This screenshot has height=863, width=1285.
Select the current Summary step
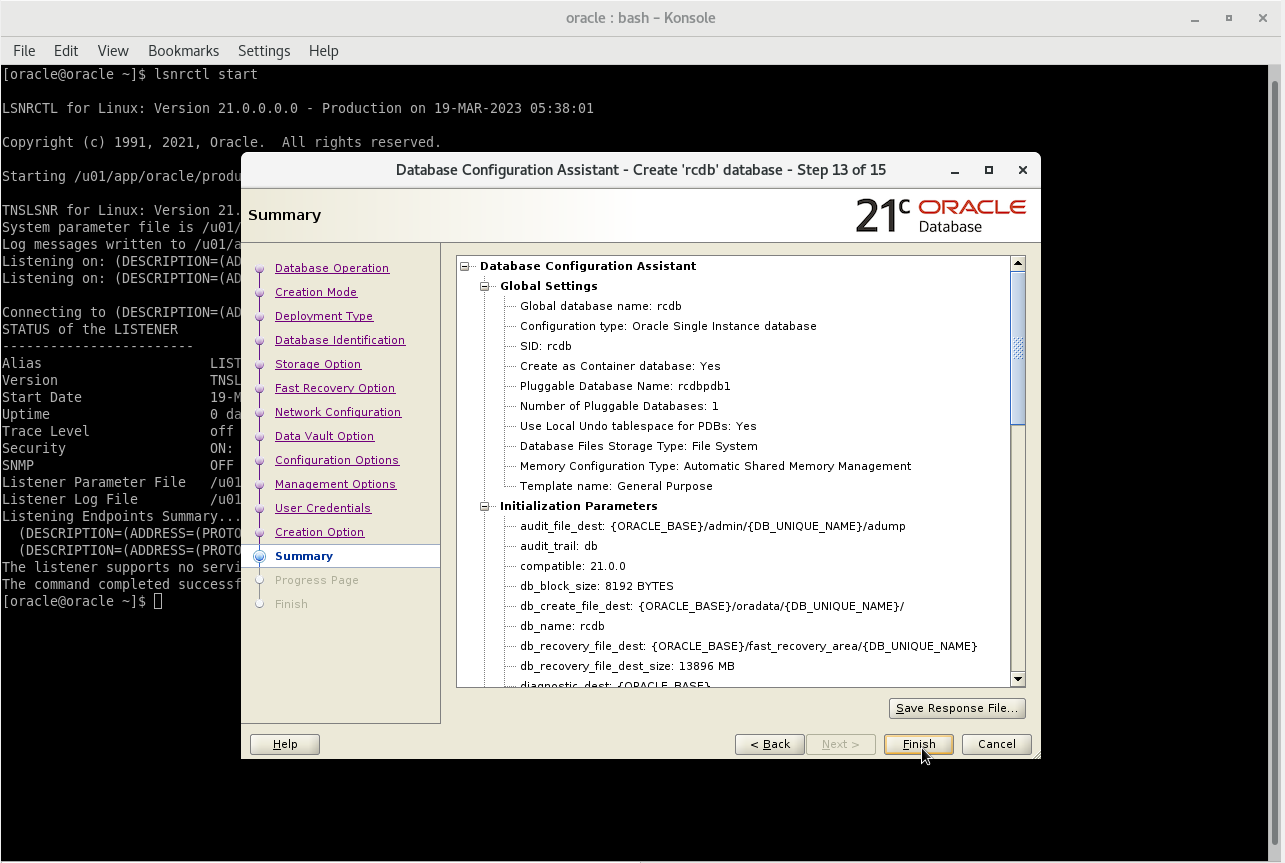coord(304,556)
